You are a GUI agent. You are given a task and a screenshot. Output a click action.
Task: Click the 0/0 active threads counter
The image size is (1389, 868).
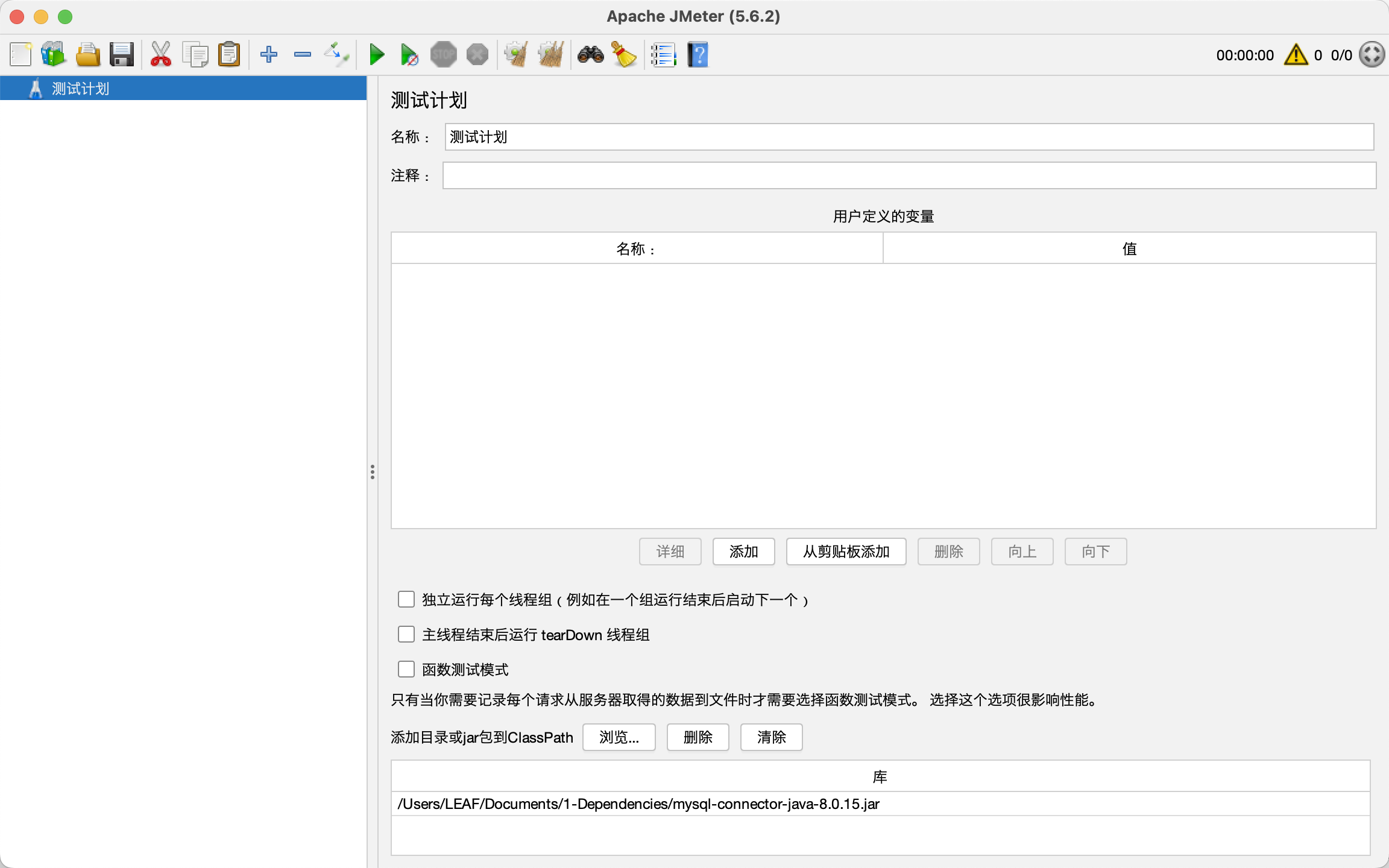point(1341,55)
